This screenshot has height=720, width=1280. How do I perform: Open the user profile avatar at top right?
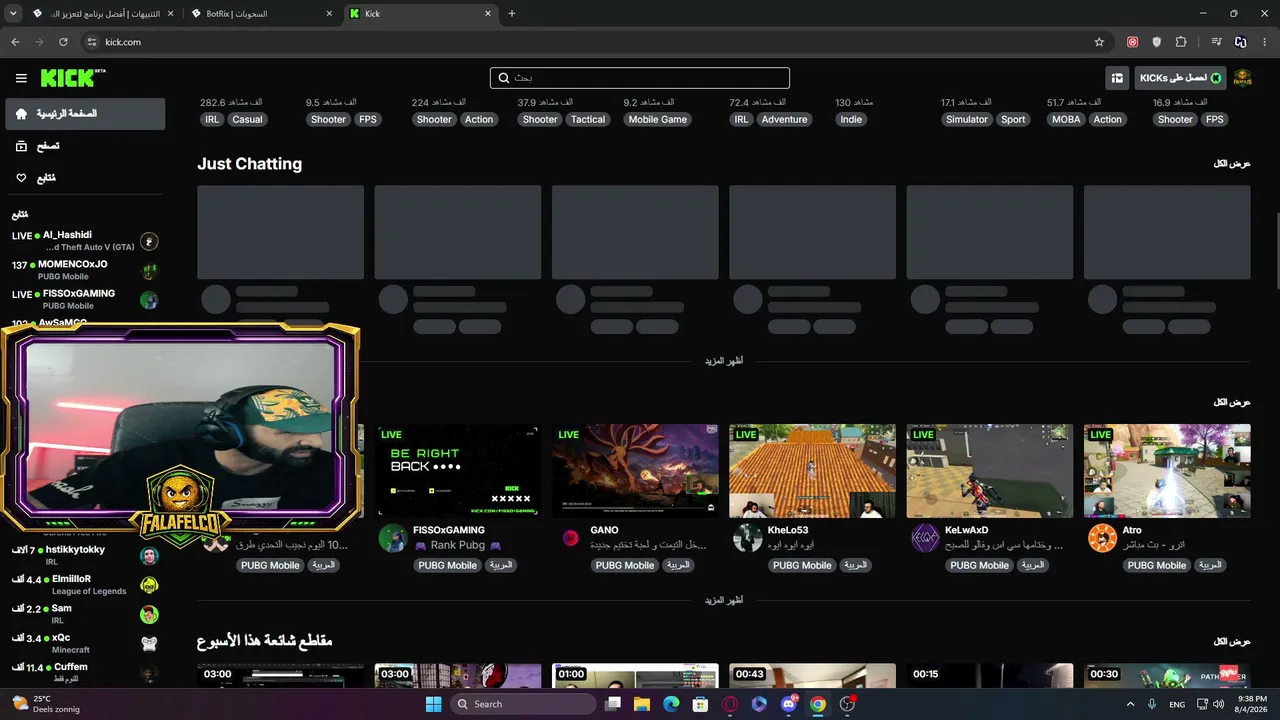[x=1243, y=78]
